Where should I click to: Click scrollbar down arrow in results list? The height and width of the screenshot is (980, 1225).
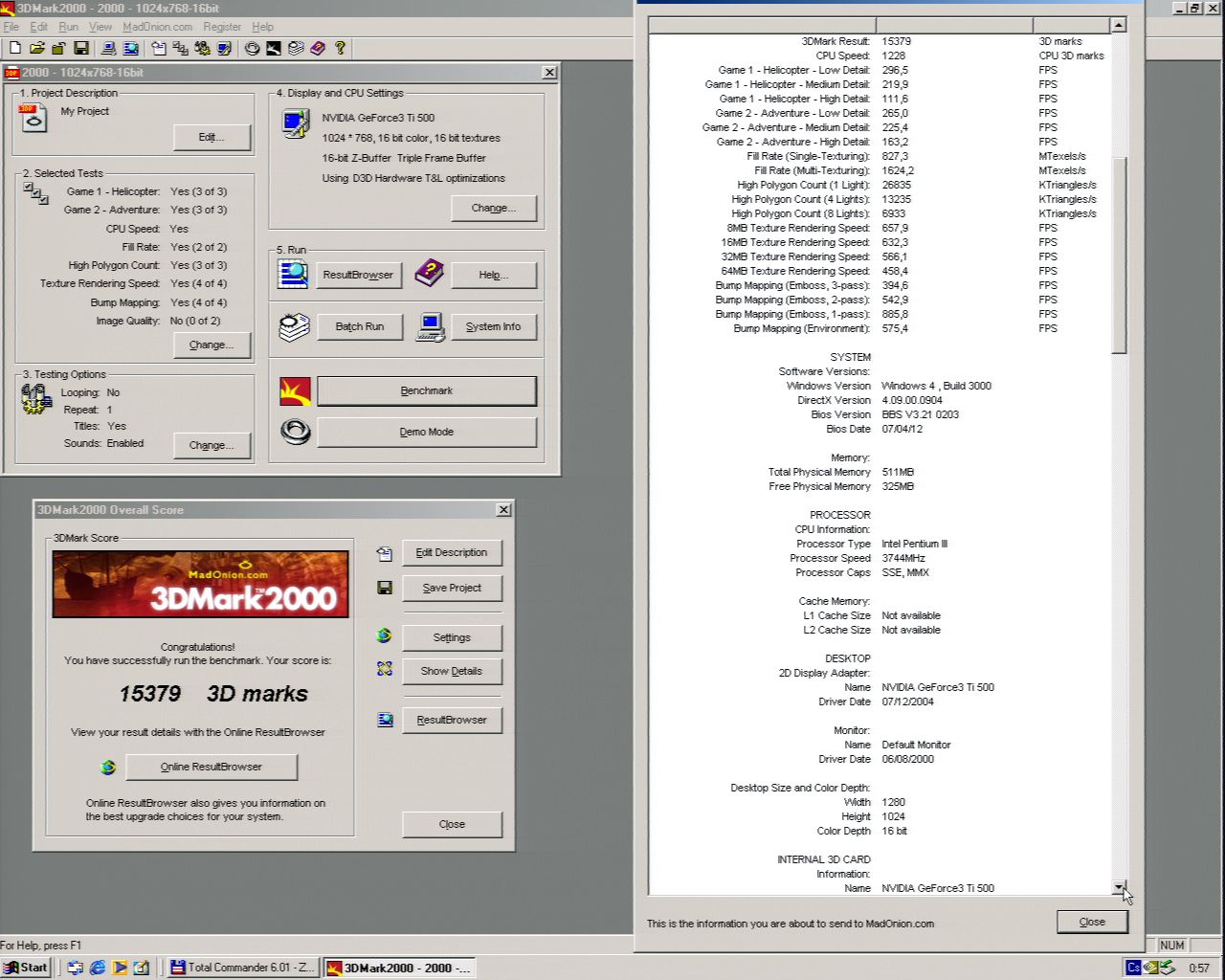coord(1118,887)
